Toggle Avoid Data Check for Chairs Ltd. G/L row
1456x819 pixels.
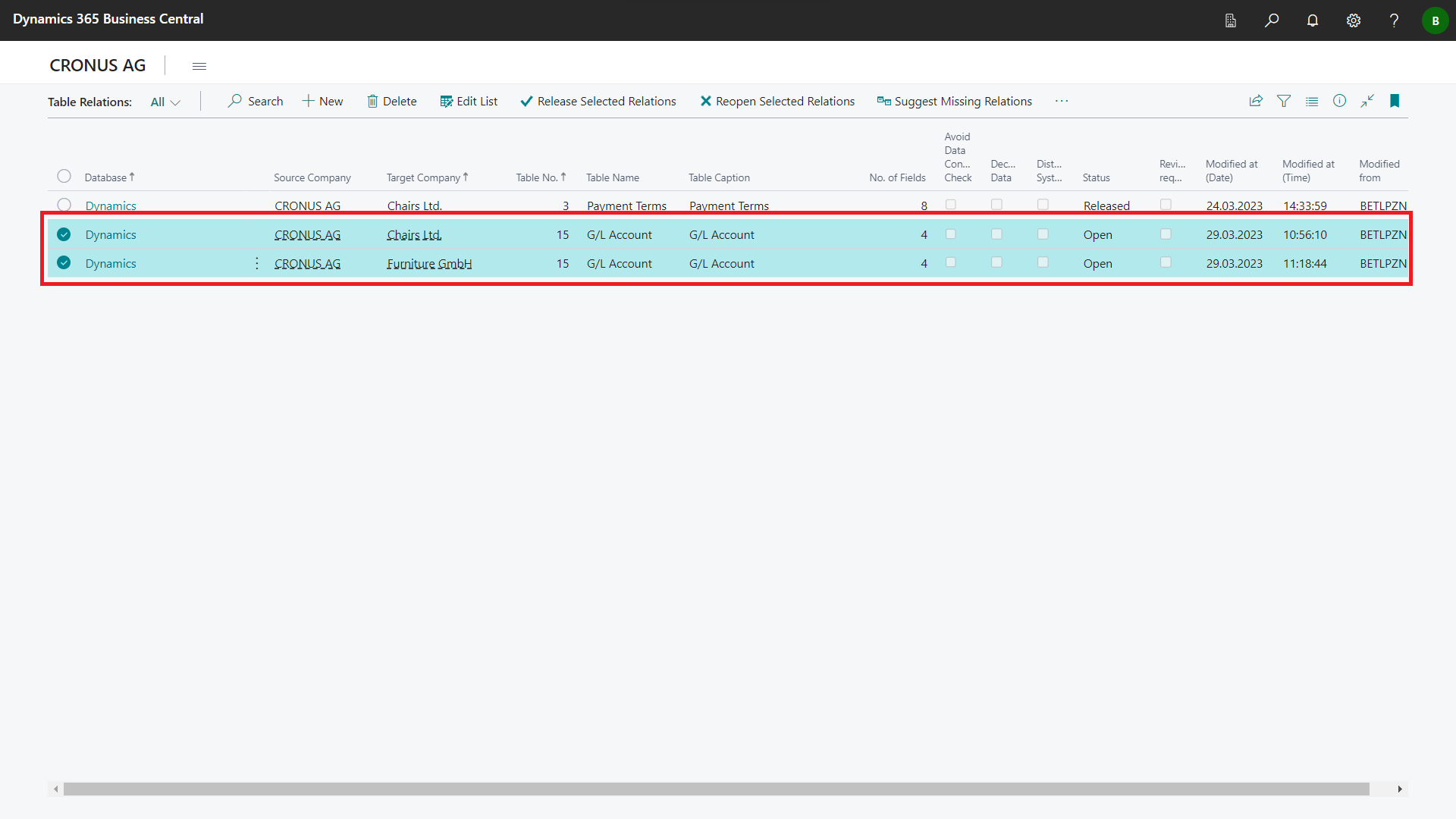point(950,234)
